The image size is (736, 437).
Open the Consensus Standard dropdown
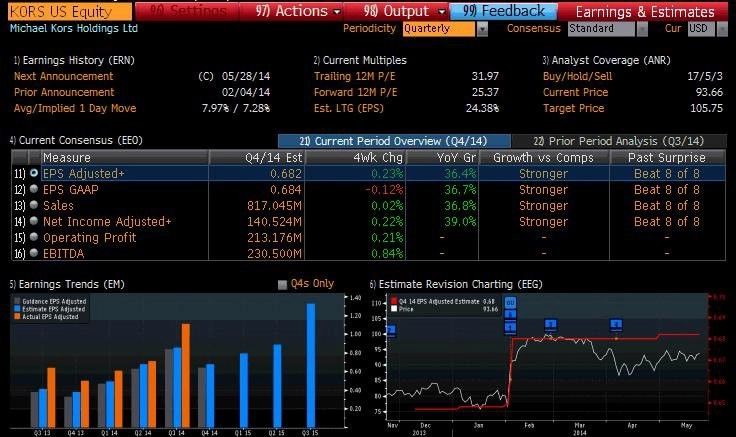(642, 29)
